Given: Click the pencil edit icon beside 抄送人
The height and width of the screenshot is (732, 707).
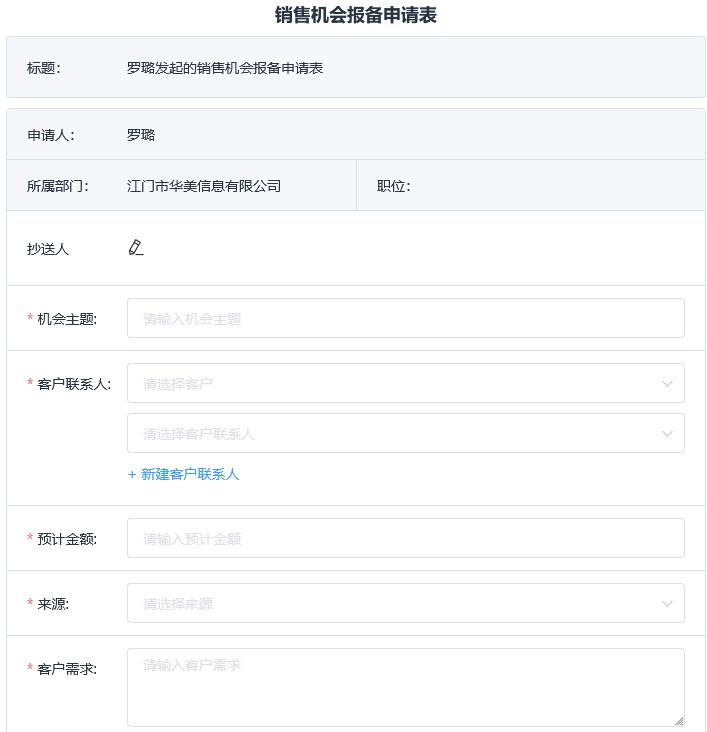Looking at the screenshot, I should point(136,248).
